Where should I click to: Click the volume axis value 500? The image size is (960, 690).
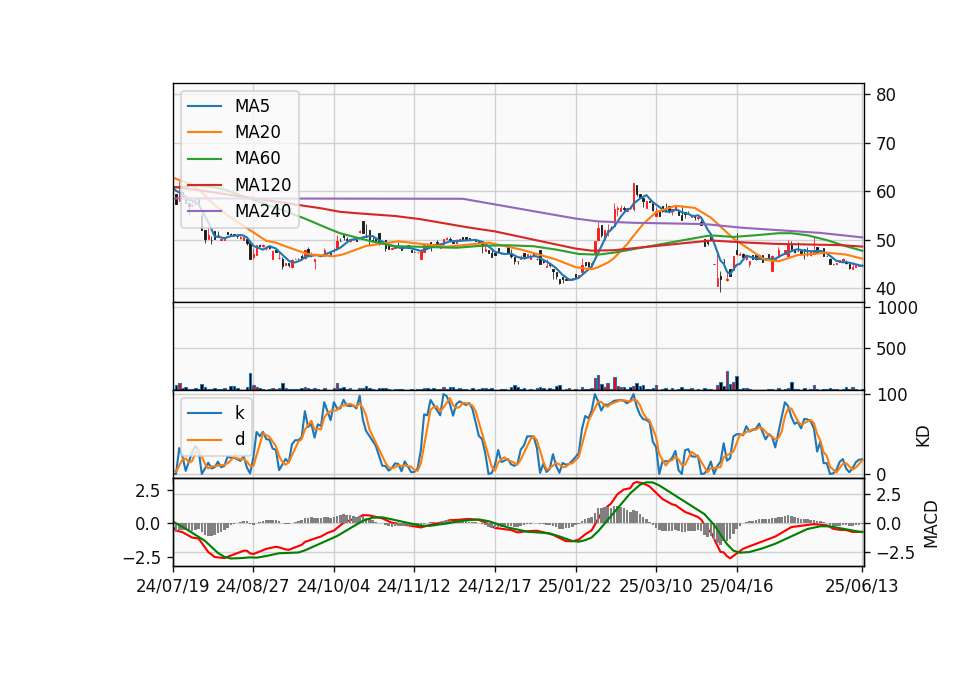pos(893,349)
